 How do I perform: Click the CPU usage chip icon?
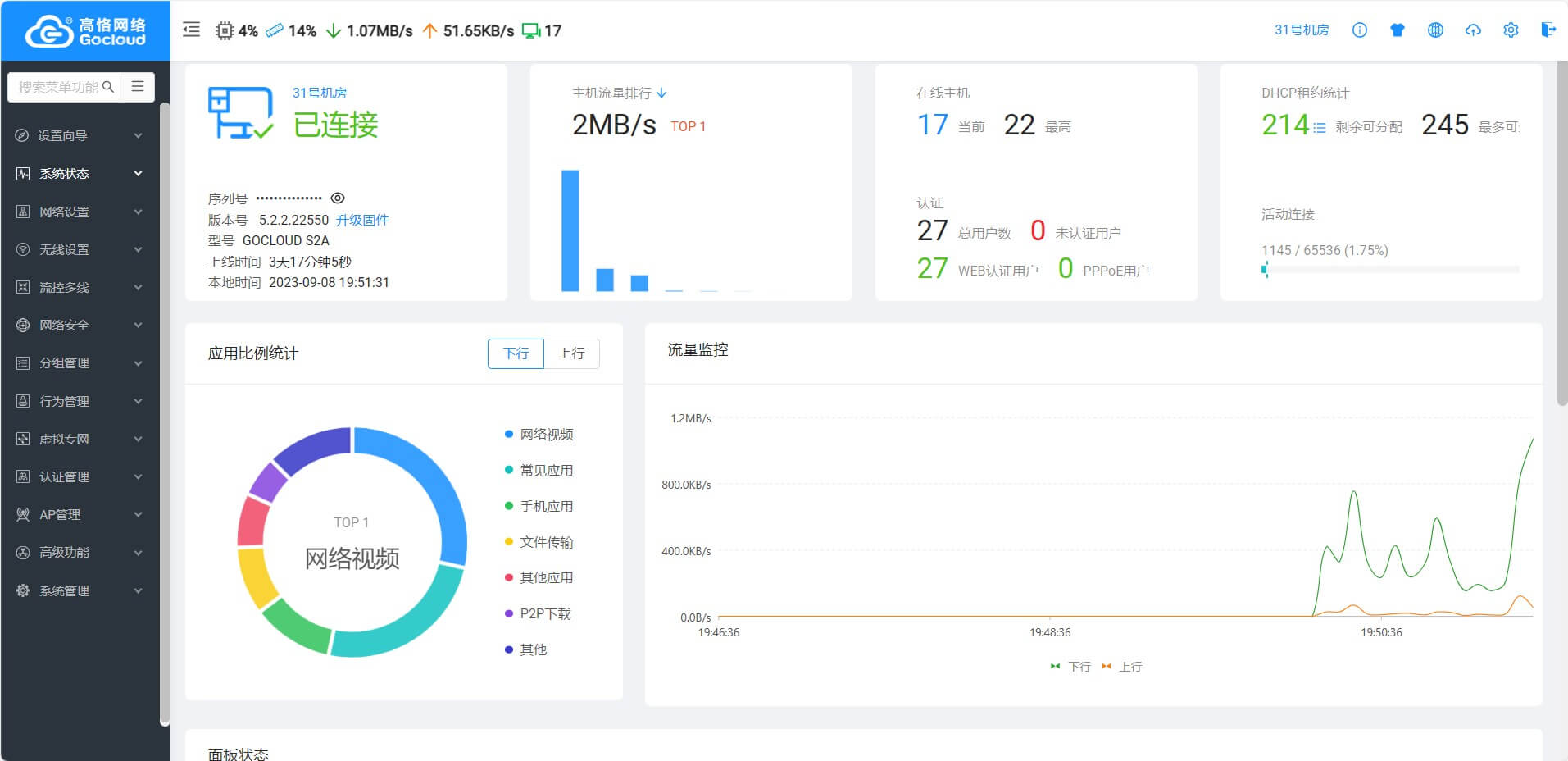point(224,31)
